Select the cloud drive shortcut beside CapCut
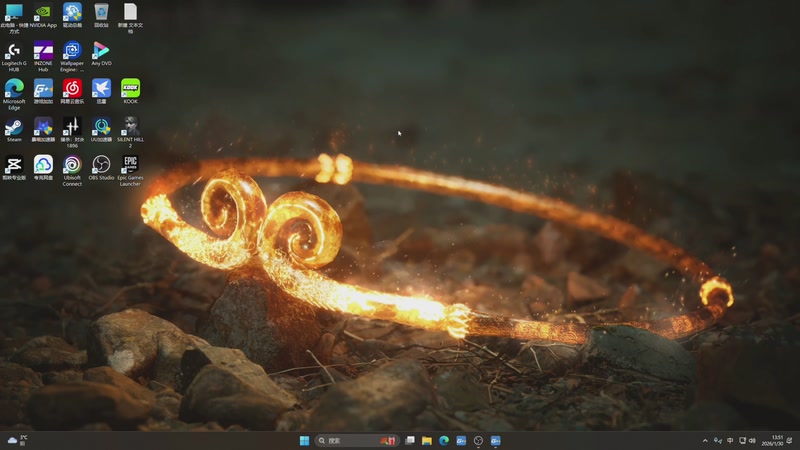This screenshot has height=450, width=800. 43,168
